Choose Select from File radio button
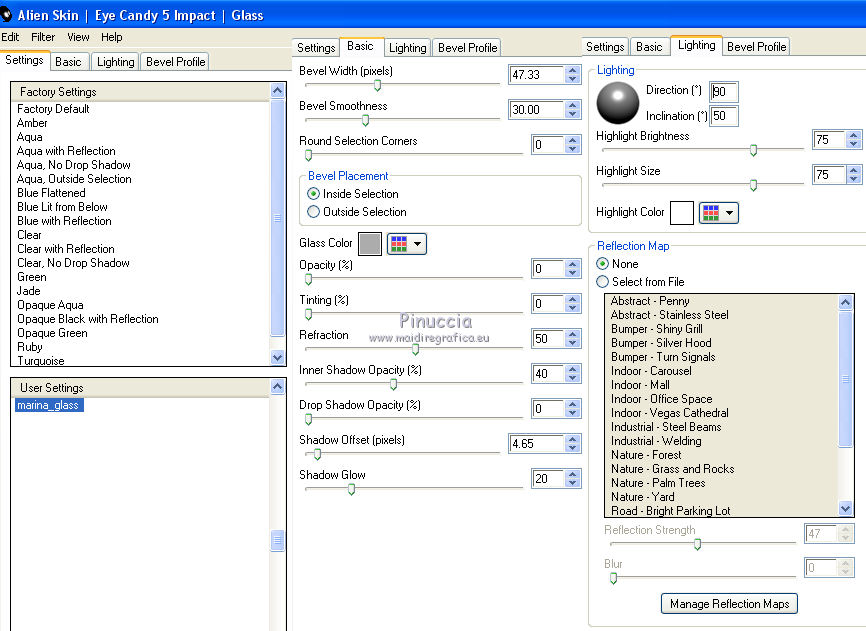 click(x=603, y=282)
